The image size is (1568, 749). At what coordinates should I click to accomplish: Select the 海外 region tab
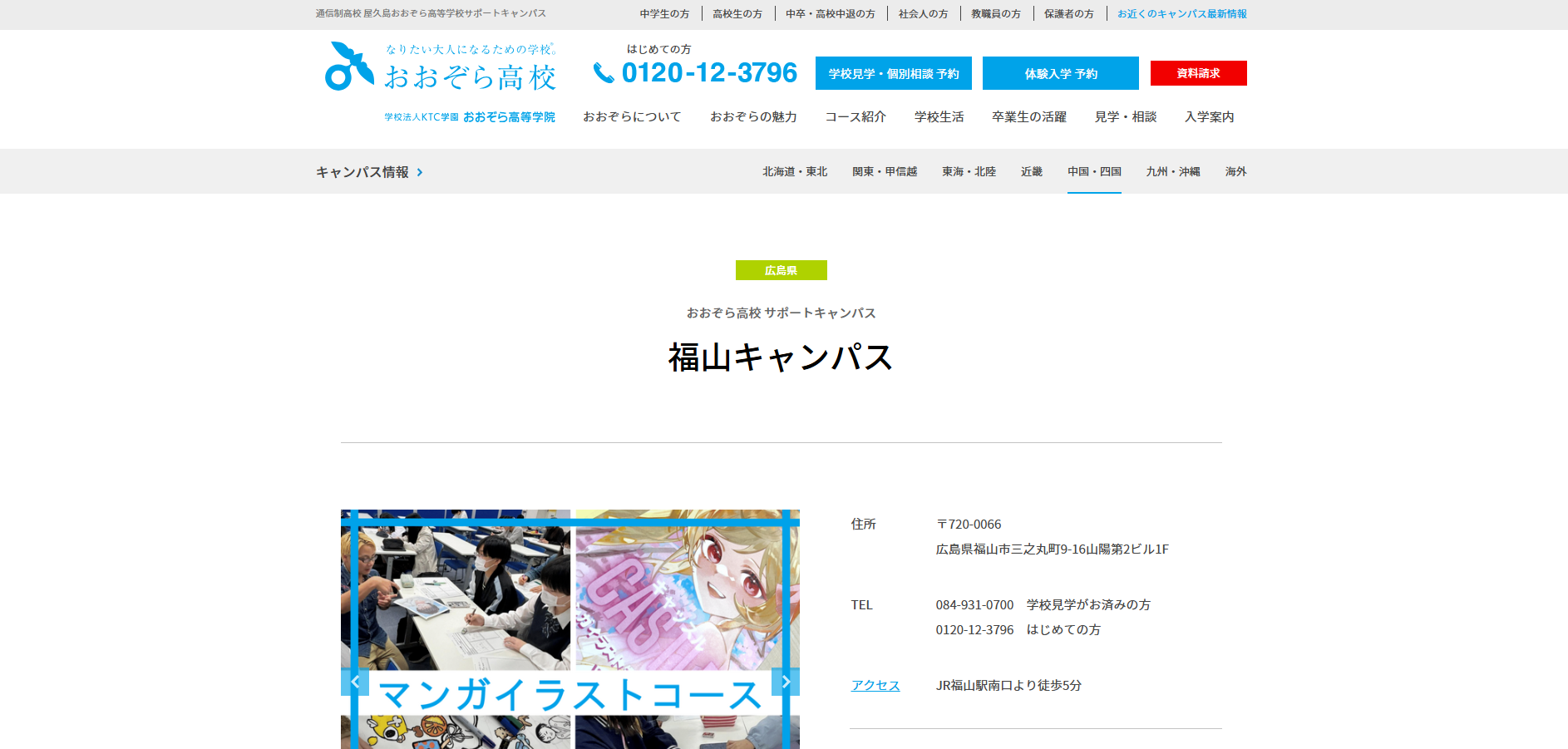click(1236, 172)
